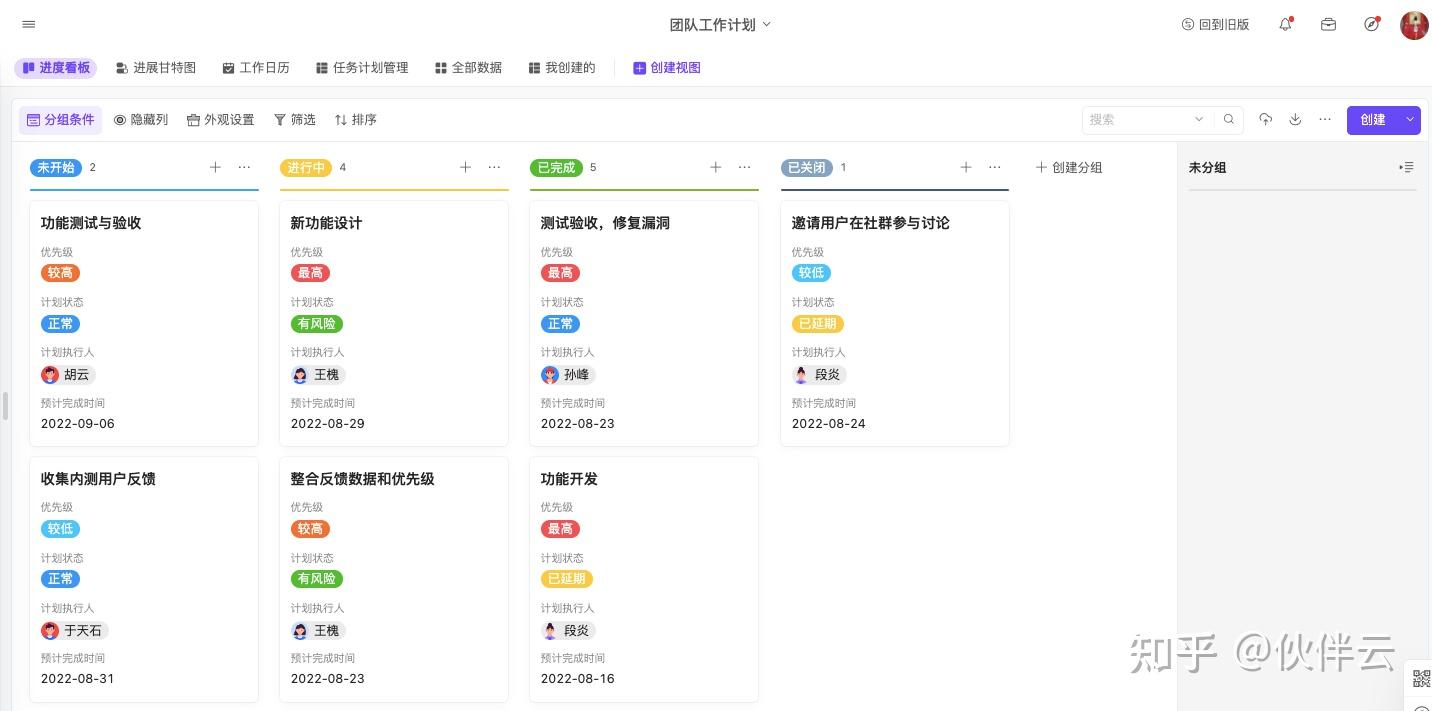Screen dimensions: 1432x711
Task: Click 创建分组 button
Action: tap(1068, 167)
